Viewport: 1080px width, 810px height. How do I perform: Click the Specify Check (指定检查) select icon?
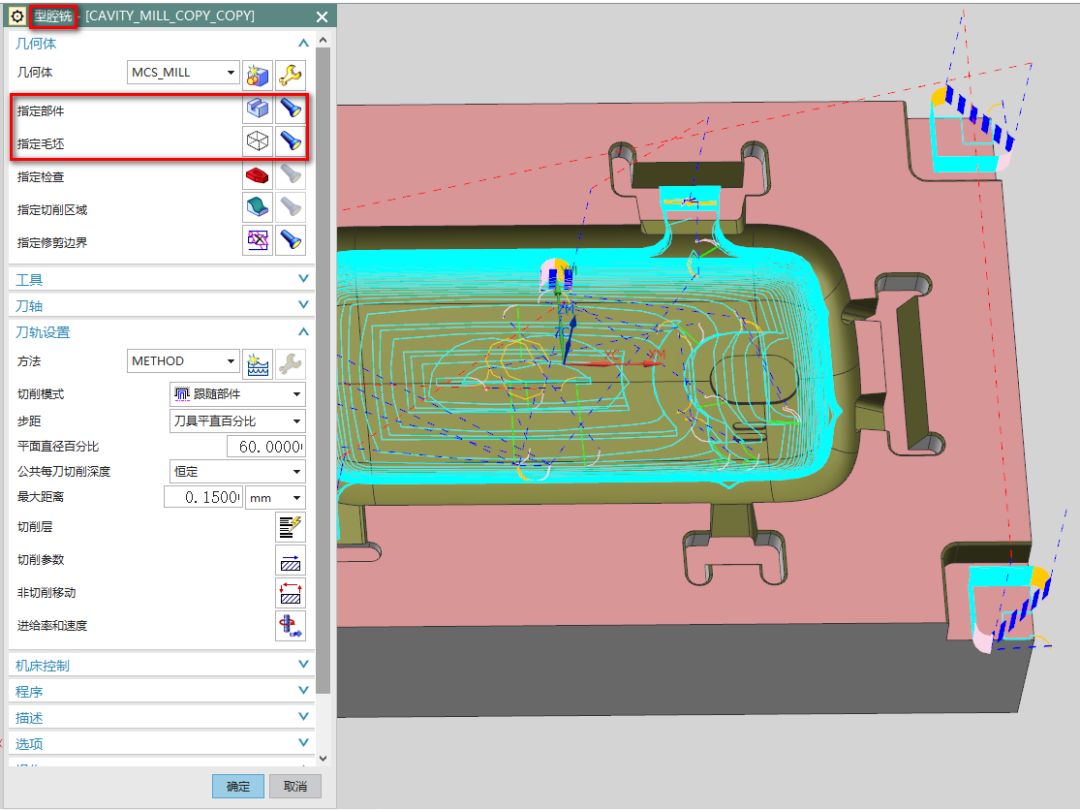(258, 176)
